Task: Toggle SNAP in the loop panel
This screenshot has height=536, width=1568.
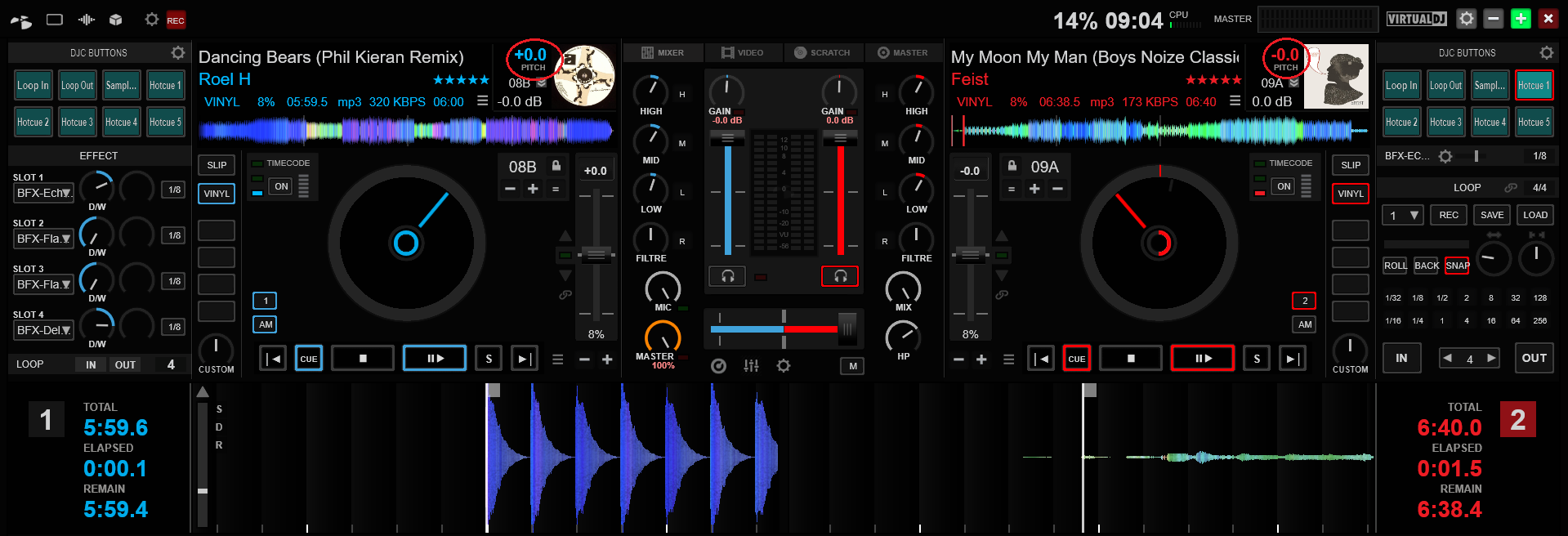Action: click(x=1457, y=266)
